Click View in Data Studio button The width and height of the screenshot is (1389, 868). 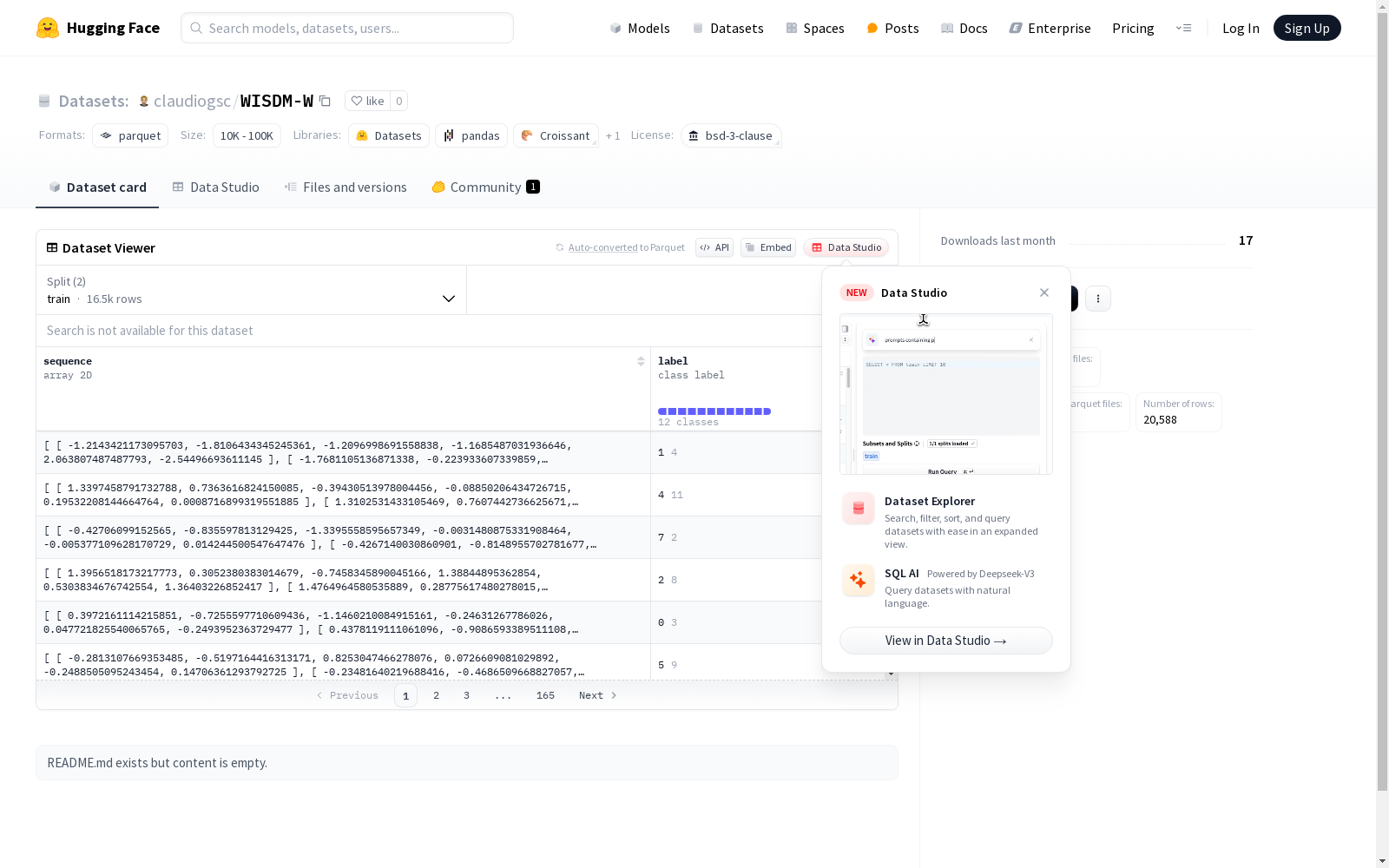pos(946,641)
